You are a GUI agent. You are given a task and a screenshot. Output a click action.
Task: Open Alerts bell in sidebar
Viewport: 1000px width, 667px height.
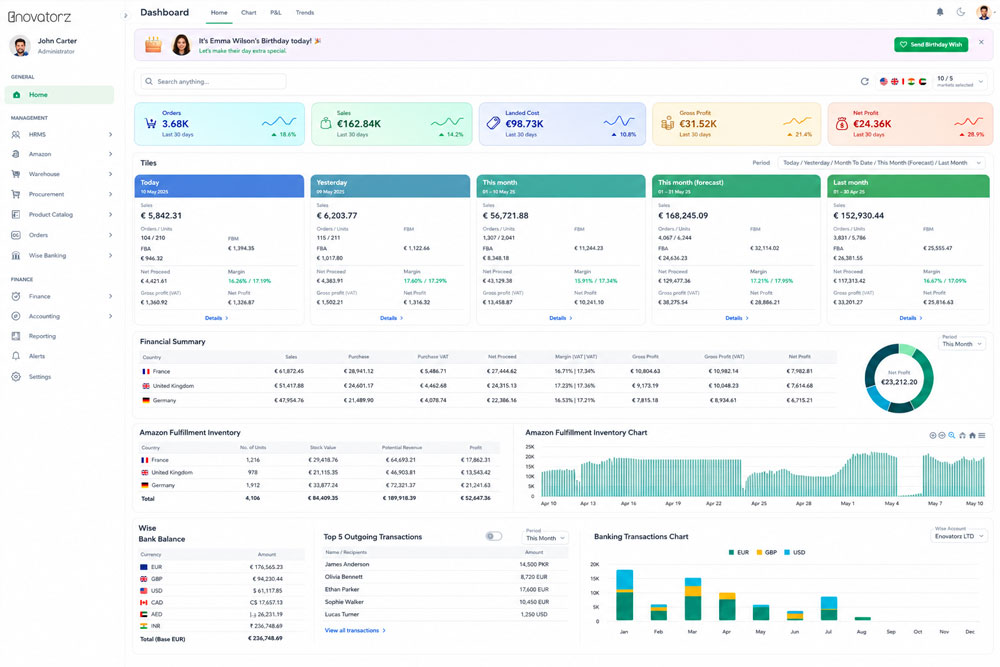(x=16, y=356)
